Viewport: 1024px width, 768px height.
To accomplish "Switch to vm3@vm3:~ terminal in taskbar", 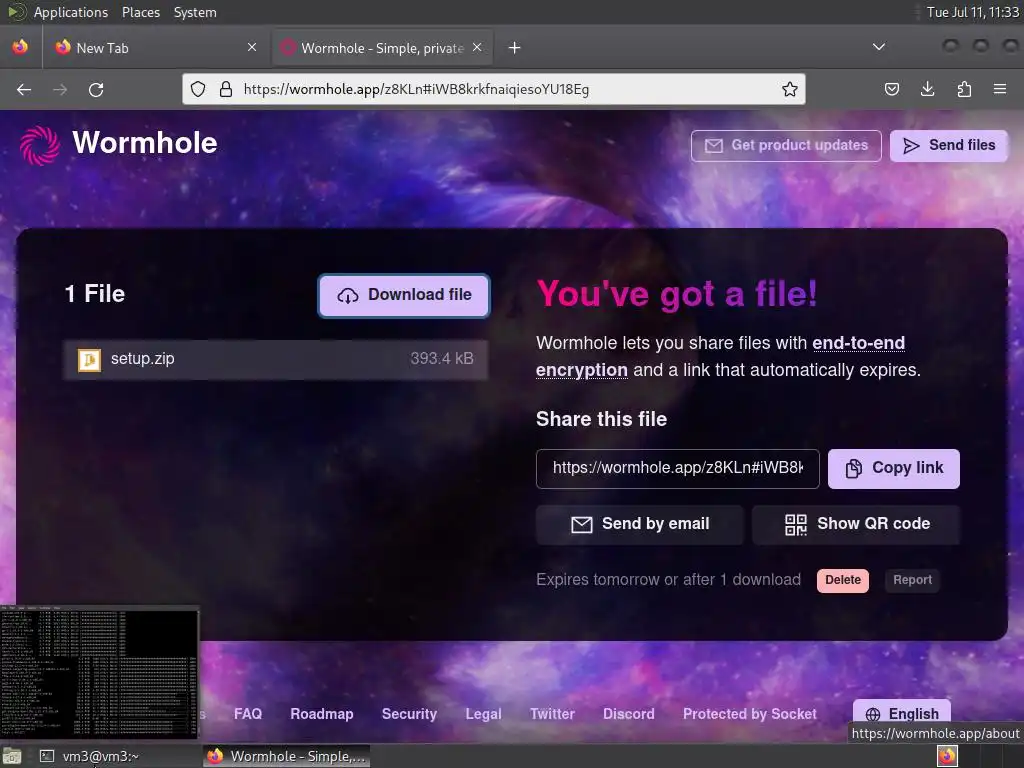I will tap(116, 756).
